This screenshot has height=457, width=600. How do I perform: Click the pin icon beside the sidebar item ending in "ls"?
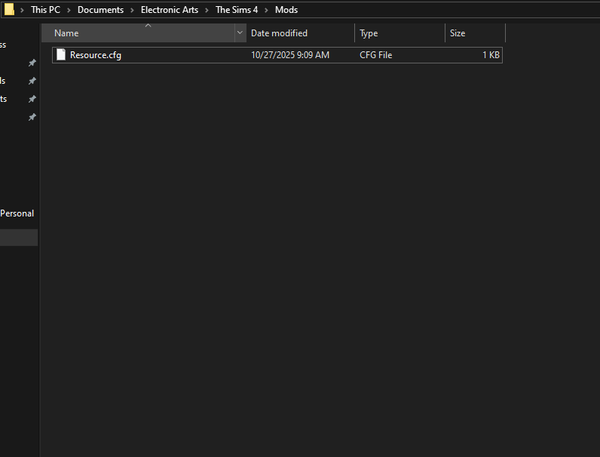32,81
